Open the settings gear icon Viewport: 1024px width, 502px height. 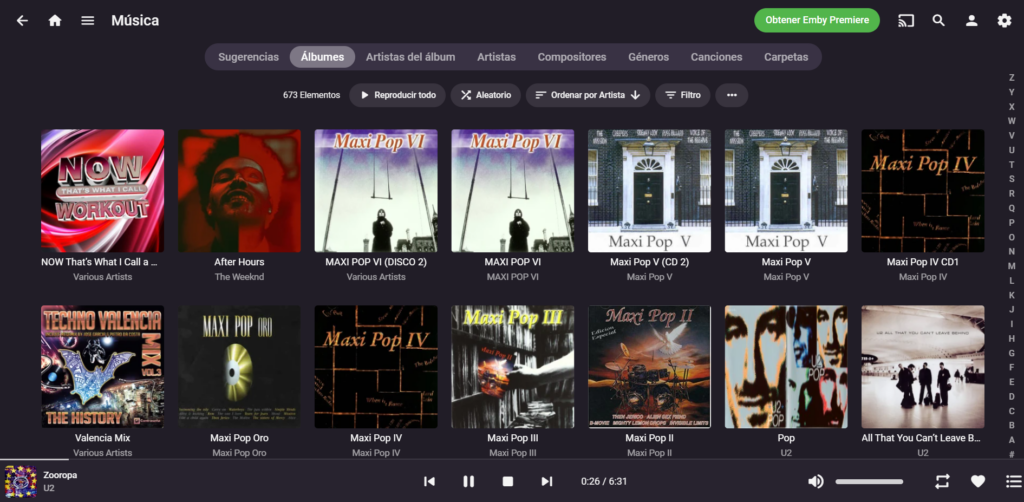[1004, 20]
